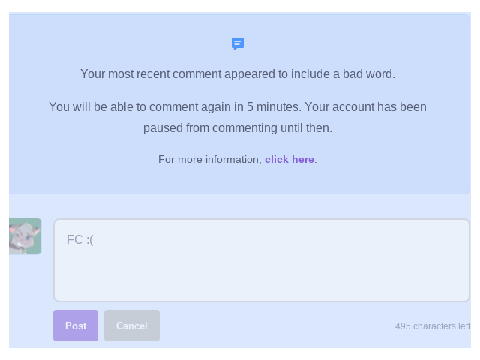
Task: Click 'Your account has been' text
Action: click(x=366, y=107)
